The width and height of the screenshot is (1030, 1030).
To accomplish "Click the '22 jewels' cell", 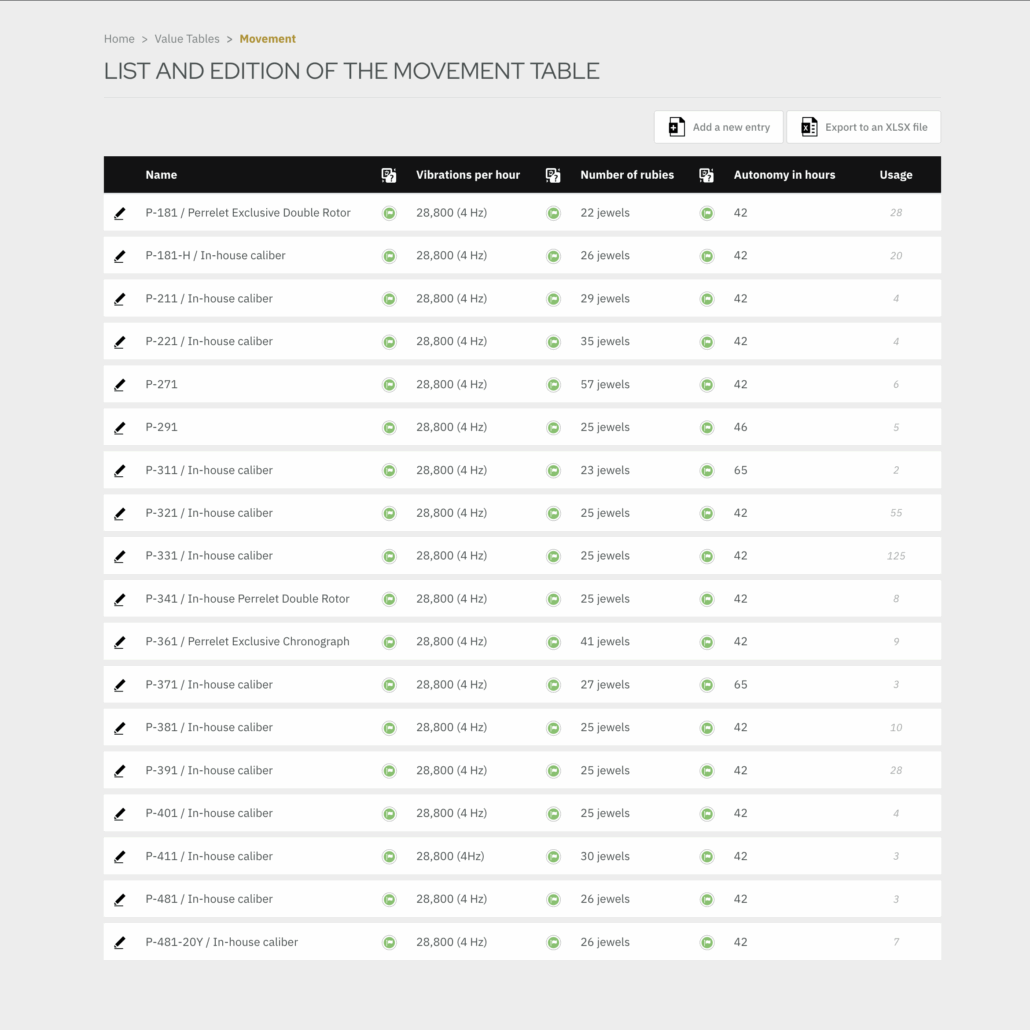I will [605, 213].
